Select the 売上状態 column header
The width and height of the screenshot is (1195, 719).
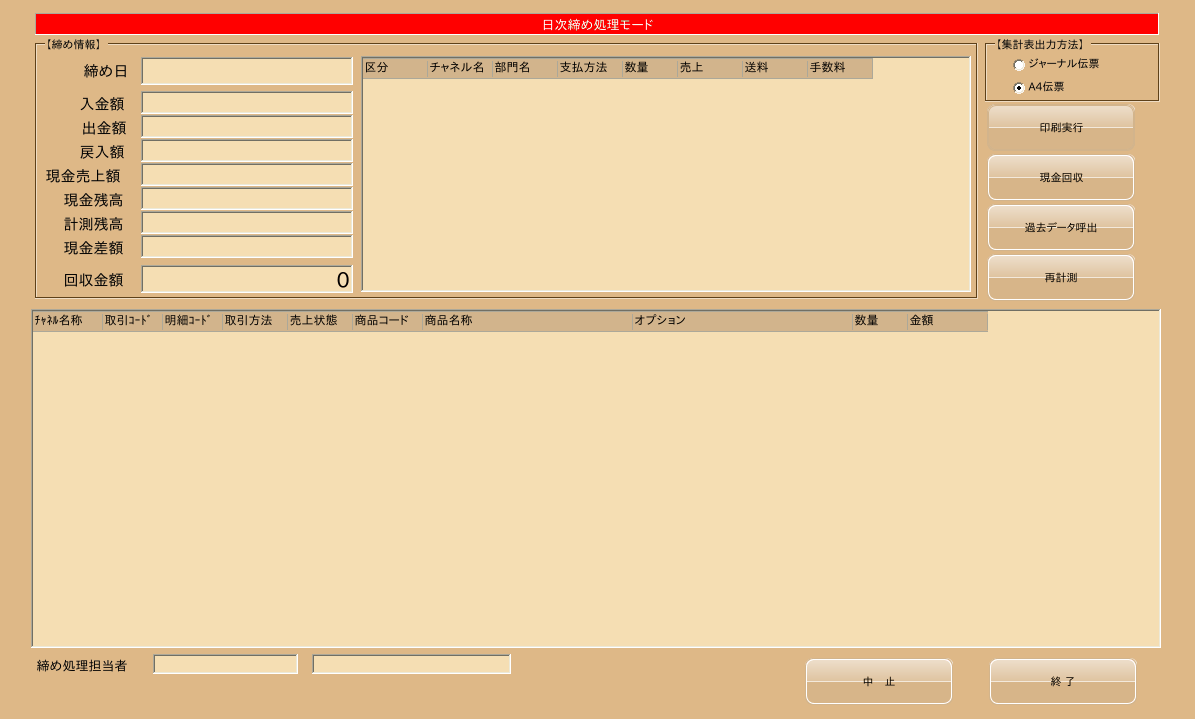coord(320,321)
